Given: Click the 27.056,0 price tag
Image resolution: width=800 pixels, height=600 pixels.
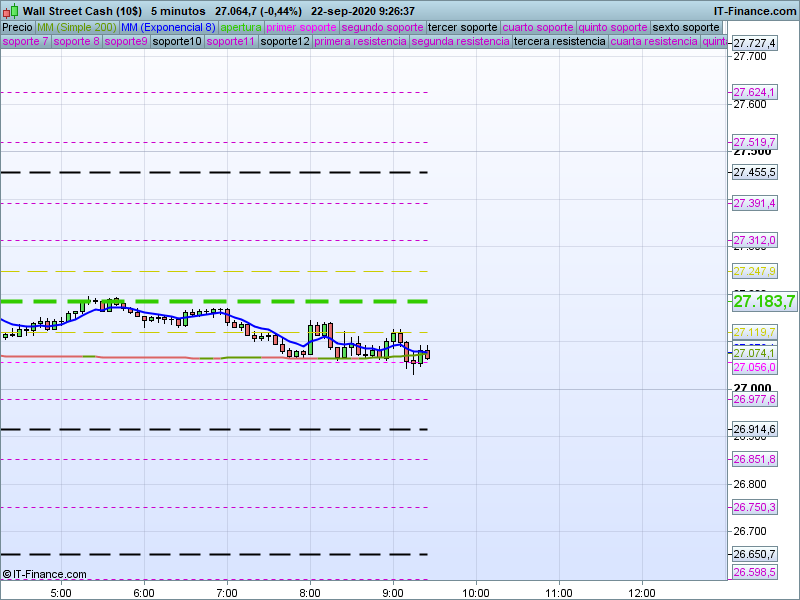Looking at the screenshot, I should [754, 367].
